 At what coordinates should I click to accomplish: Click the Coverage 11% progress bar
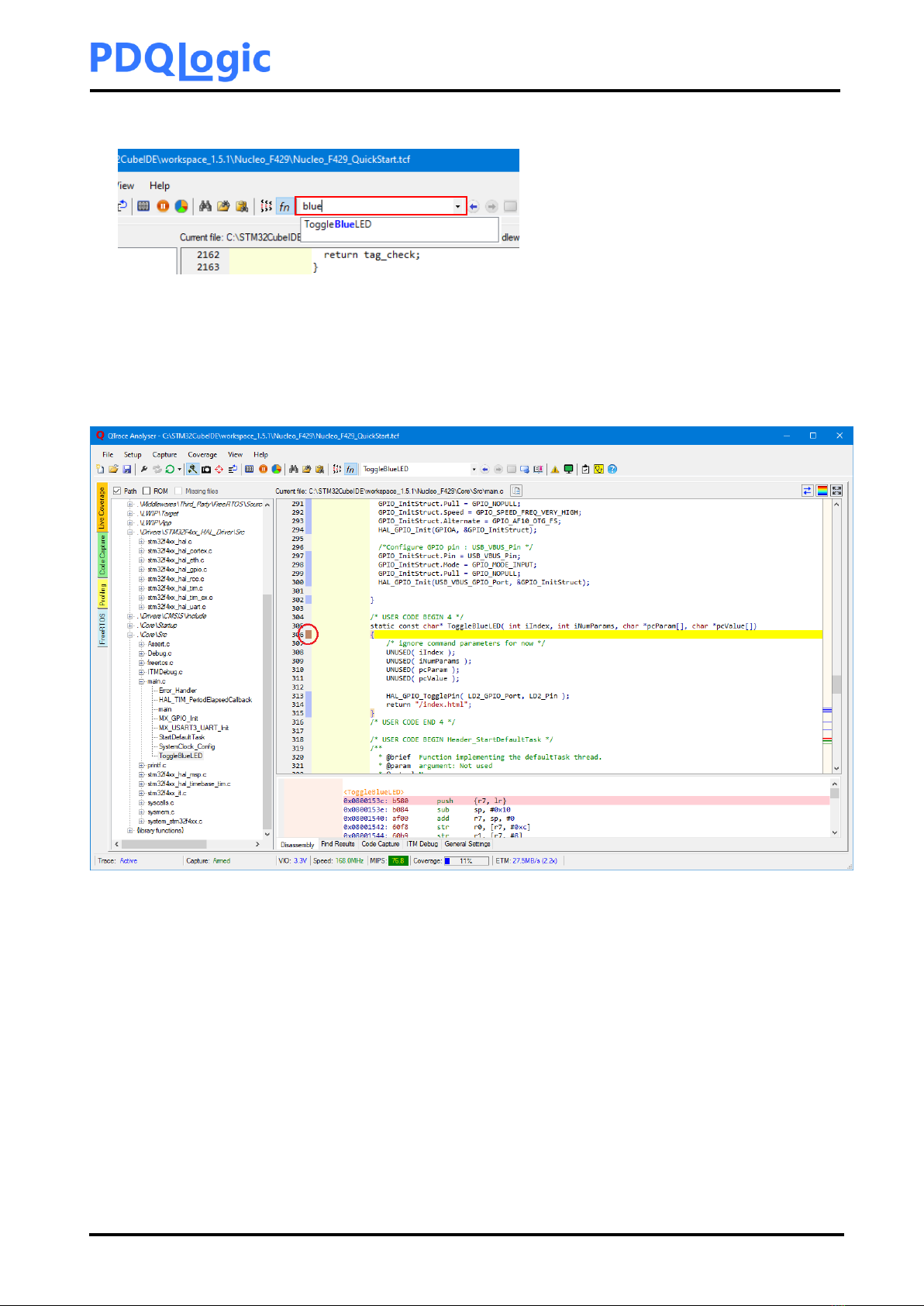(466, 861)
